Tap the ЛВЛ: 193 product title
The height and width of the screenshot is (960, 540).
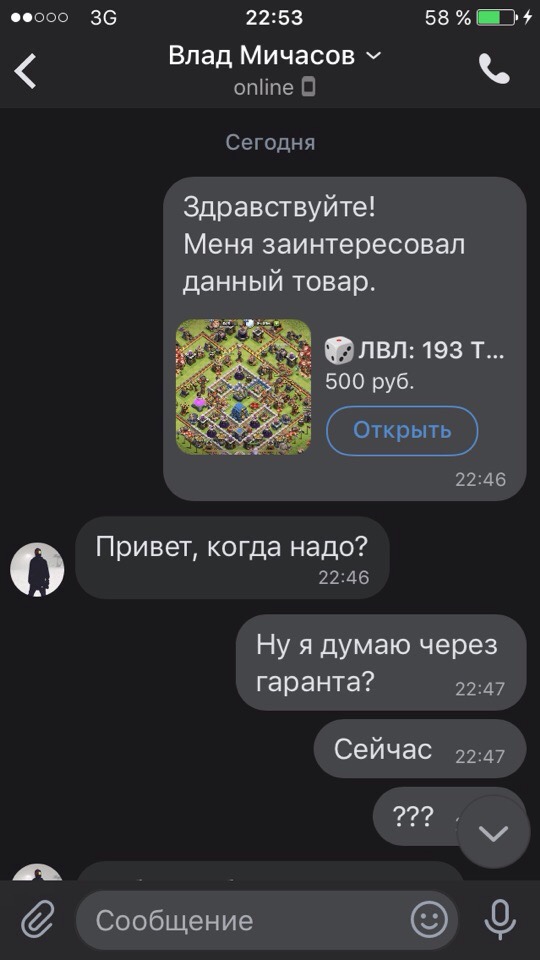pyautogui.click(x=430, y=351)
